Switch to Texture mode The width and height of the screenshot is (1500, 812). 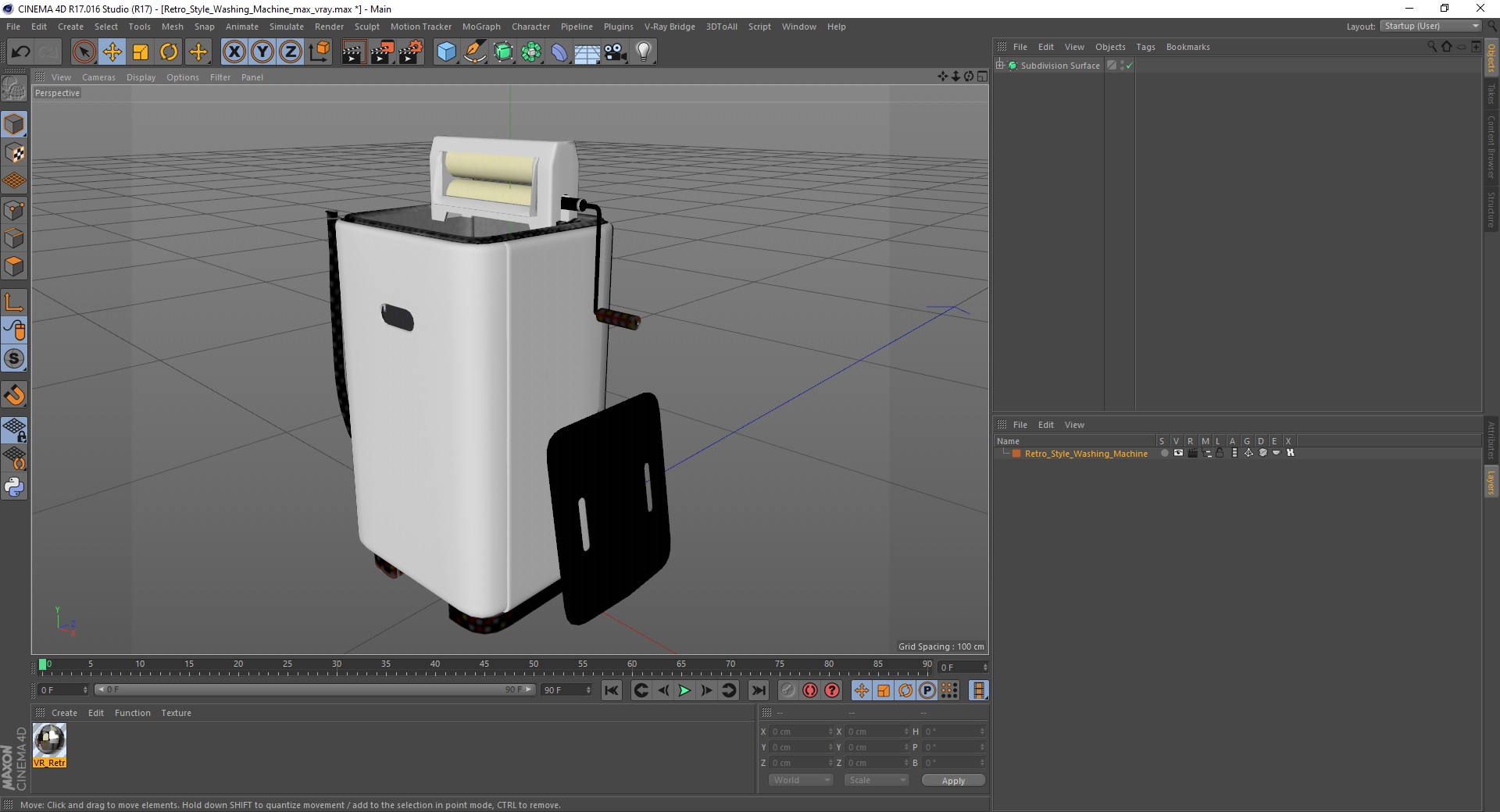tap(14, 153)
